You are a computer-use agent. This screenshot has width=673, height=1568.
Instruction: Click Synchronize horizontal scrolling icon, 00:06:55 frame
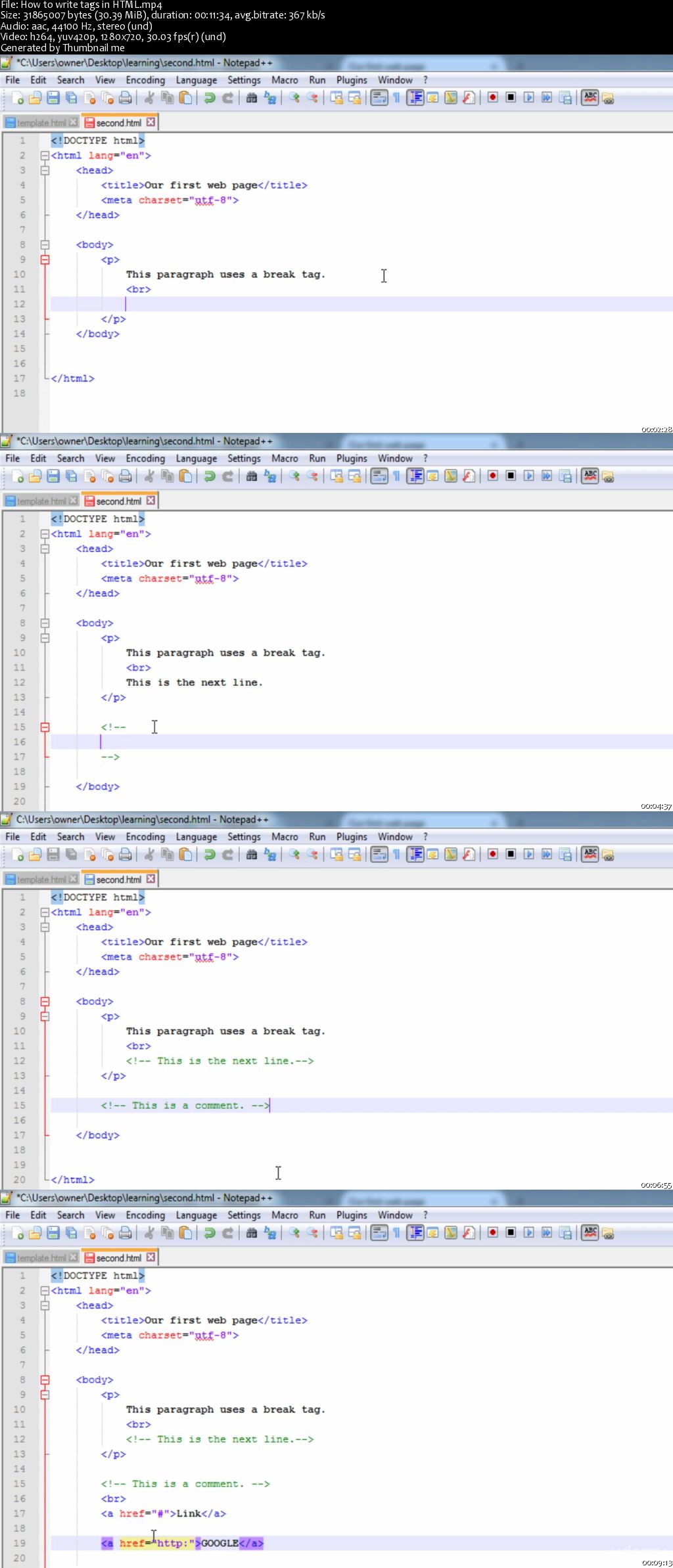coord(354,855)
